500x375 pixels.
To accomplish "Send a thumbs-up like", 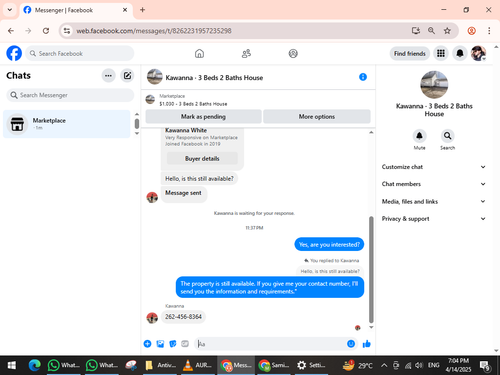I will click(367, 344).
